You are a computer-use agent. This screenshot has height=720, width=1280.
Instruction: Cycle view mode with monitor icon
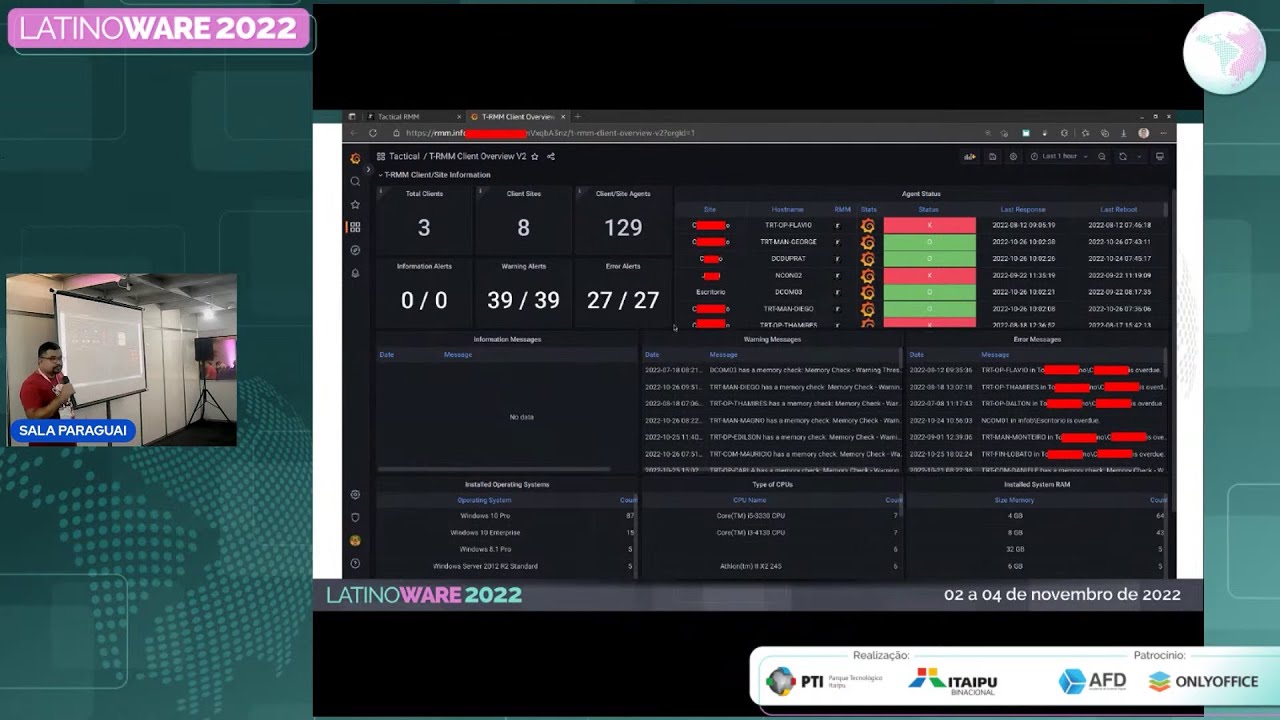click(x=1160, y=156)
